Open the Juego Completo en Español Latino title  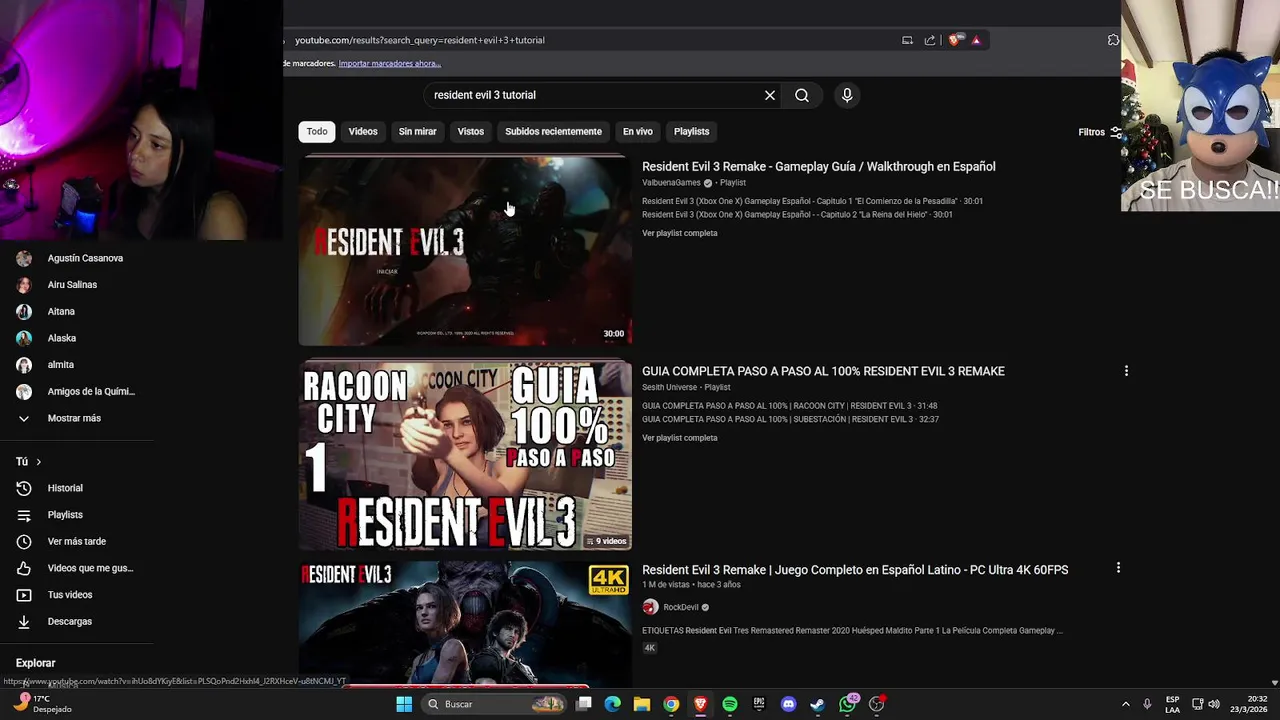click(x=855, y=570)
